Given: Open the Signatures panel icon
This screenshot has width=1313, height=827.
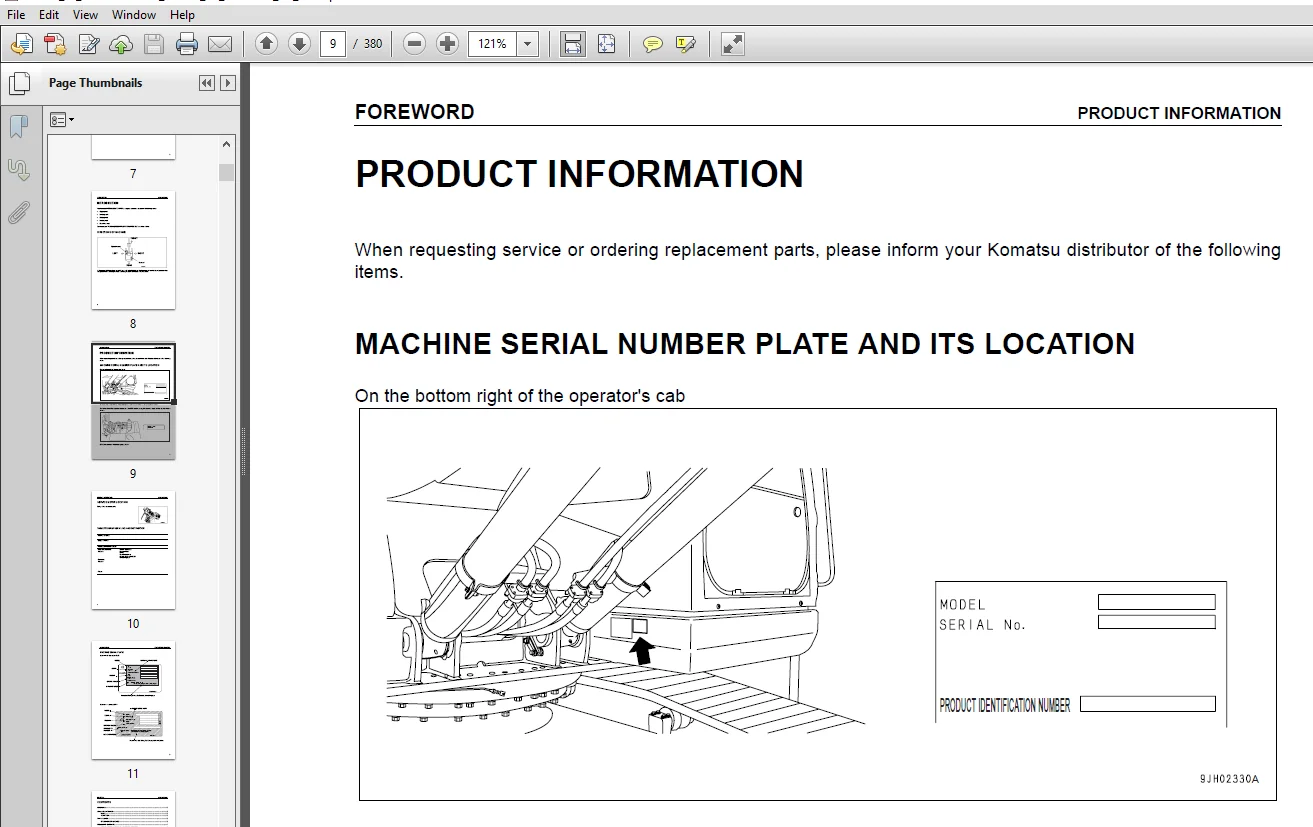Looking at the screenshot, I should 19,170.
